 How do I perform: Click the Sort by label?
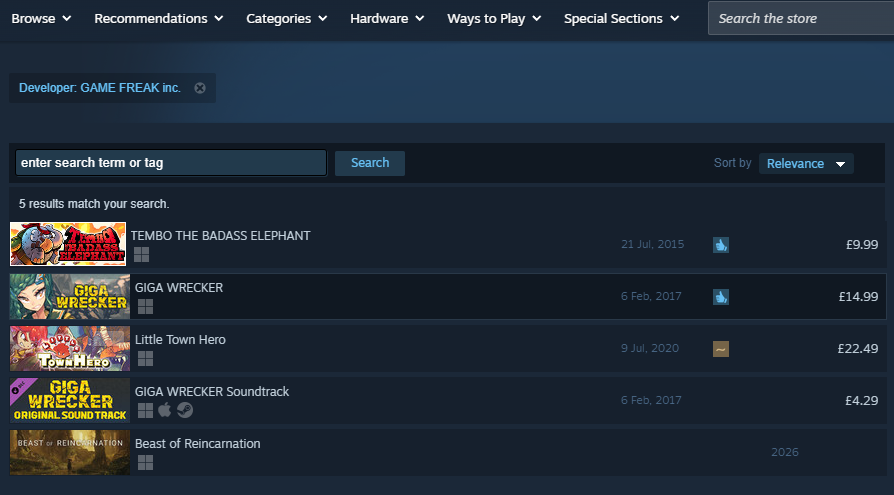tap(733, 163)
